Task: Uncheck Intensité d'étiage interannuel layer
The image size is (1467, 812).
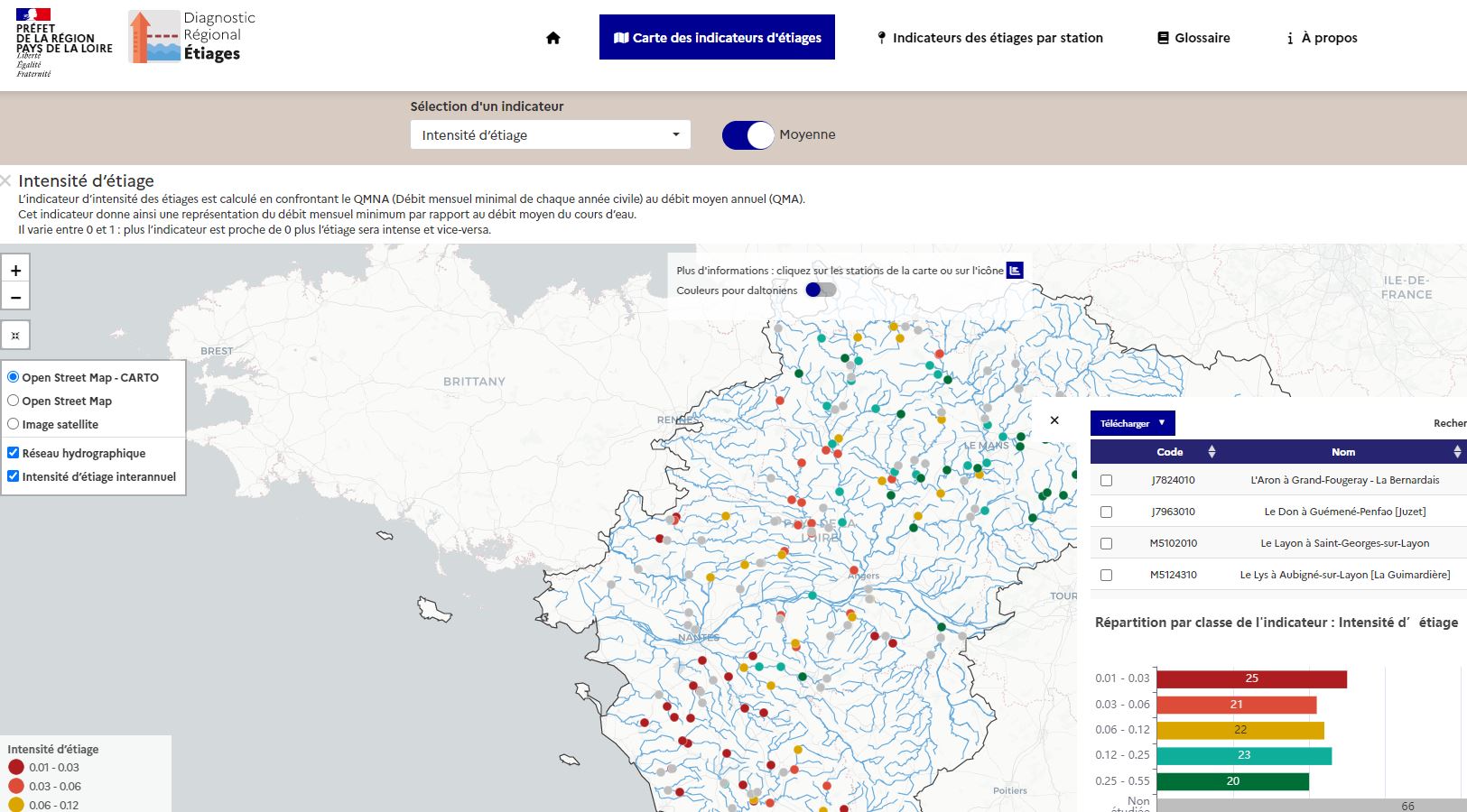Action: (13, 476)
